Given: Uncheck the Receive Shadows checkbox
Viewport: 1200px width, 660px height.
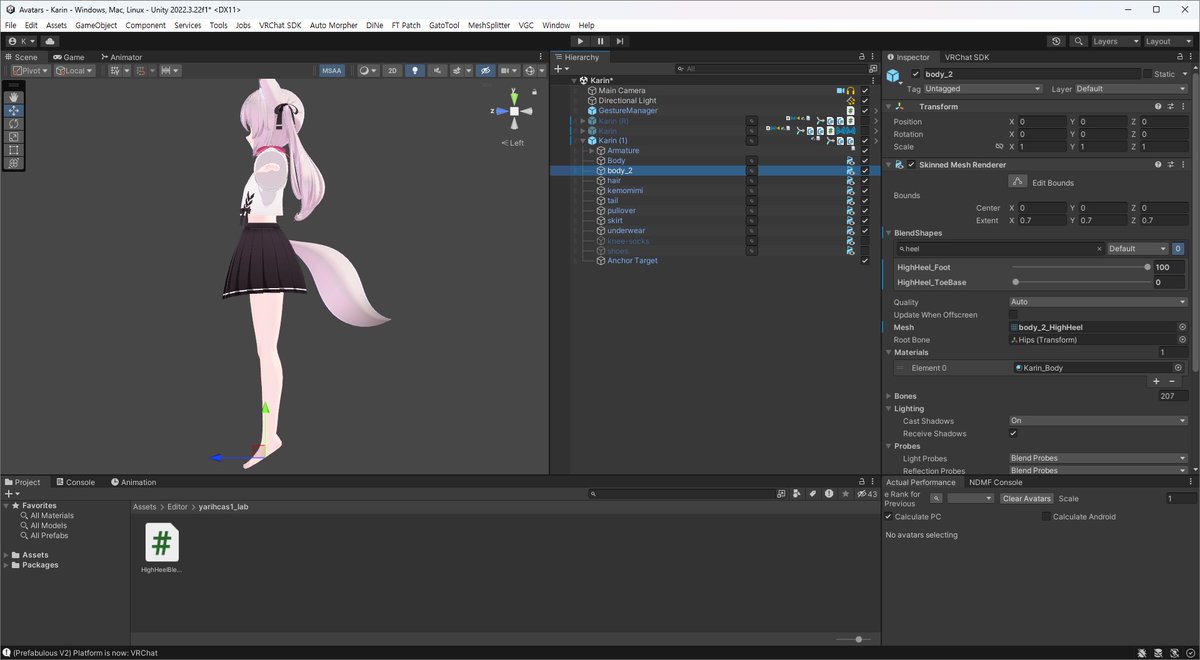Looking at the screenshot, I should (x=1013, y=434).
